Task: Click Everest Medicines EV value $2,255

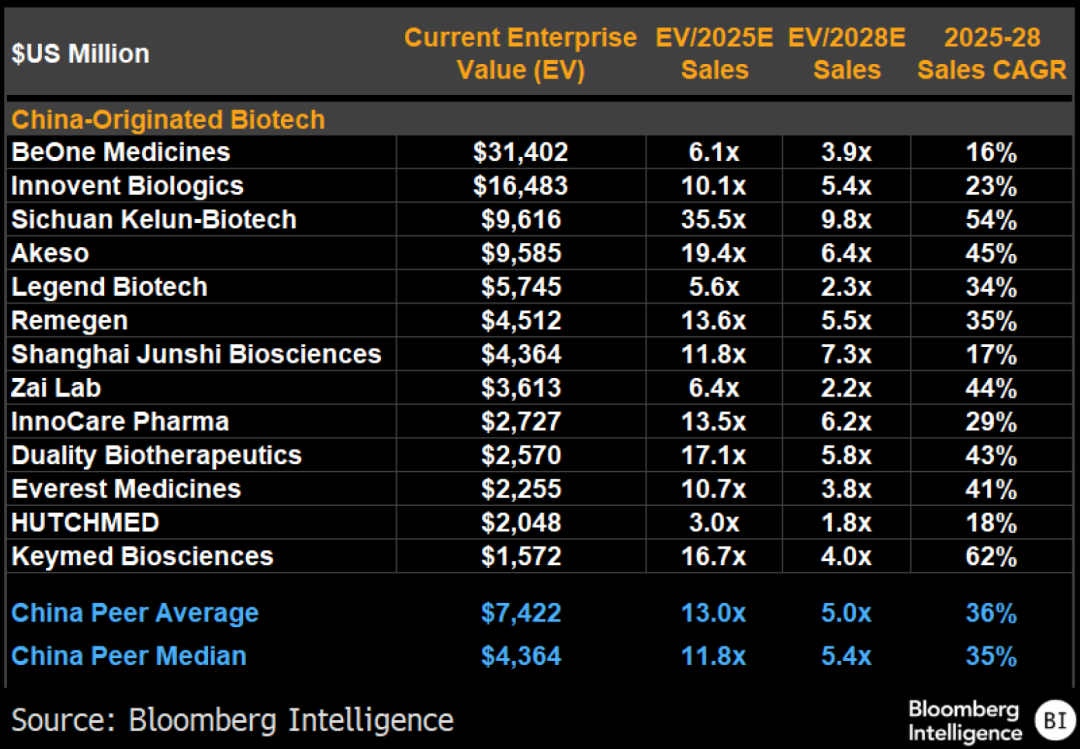Action: [521, 489]
